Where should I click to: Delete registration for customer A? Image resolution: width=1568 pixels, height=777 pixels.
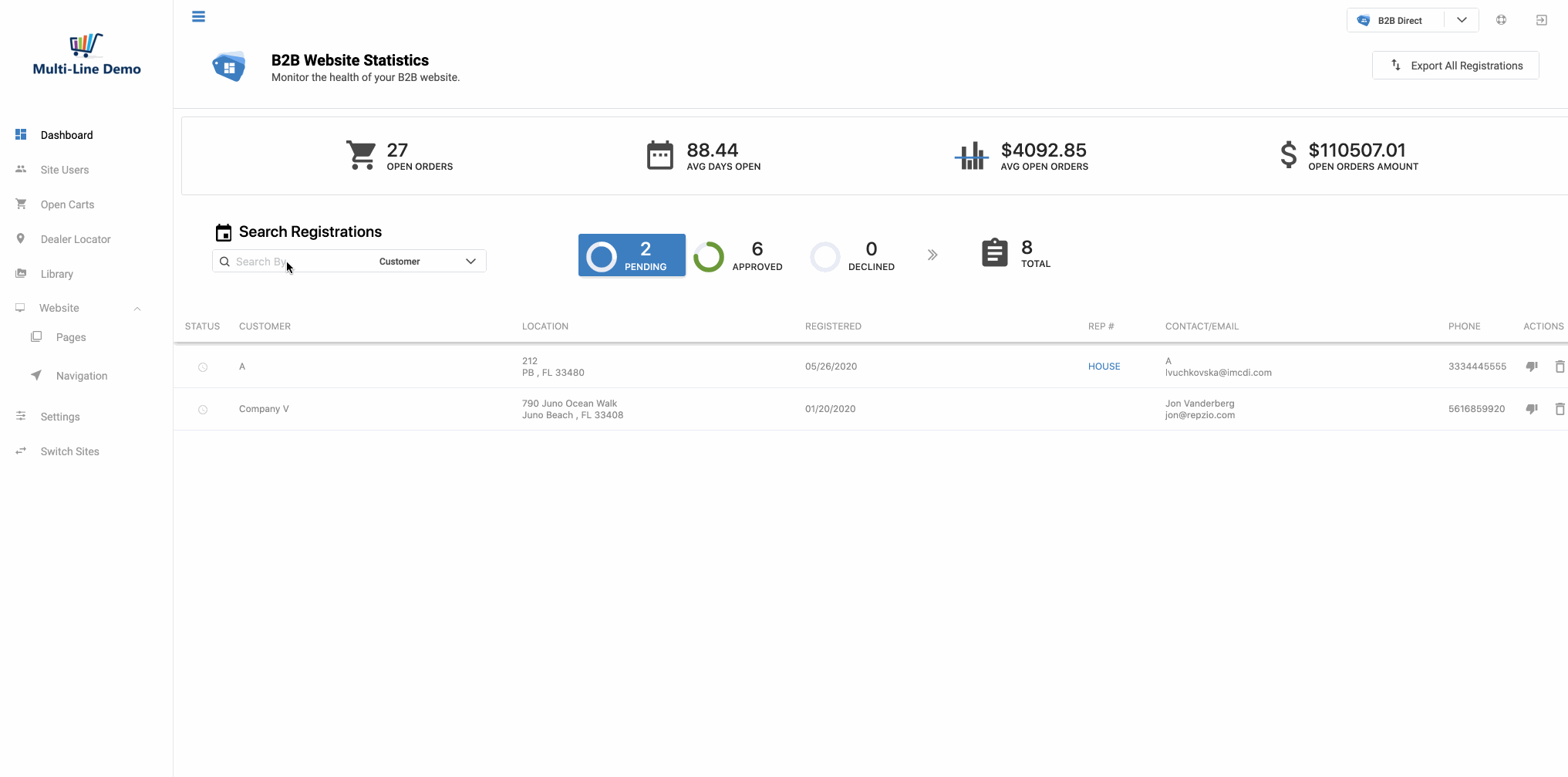point(1560,367)
